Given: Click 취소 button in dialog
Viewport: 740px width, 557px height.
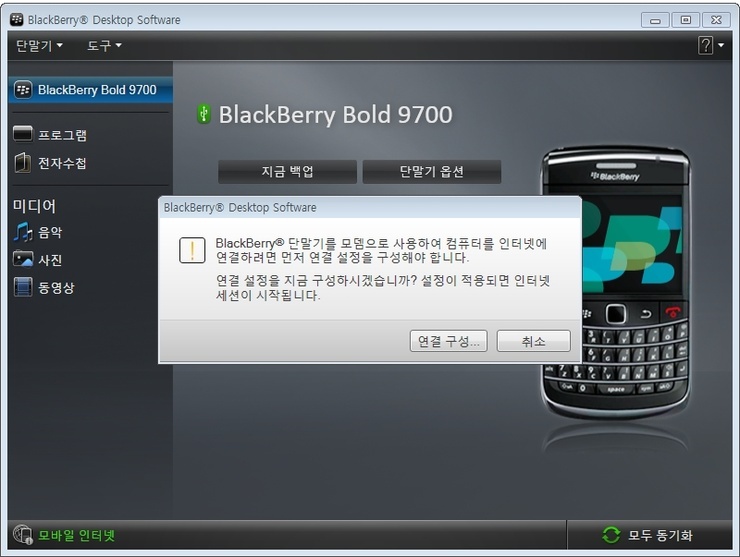Looking at the screenshot, I should 533,341.
